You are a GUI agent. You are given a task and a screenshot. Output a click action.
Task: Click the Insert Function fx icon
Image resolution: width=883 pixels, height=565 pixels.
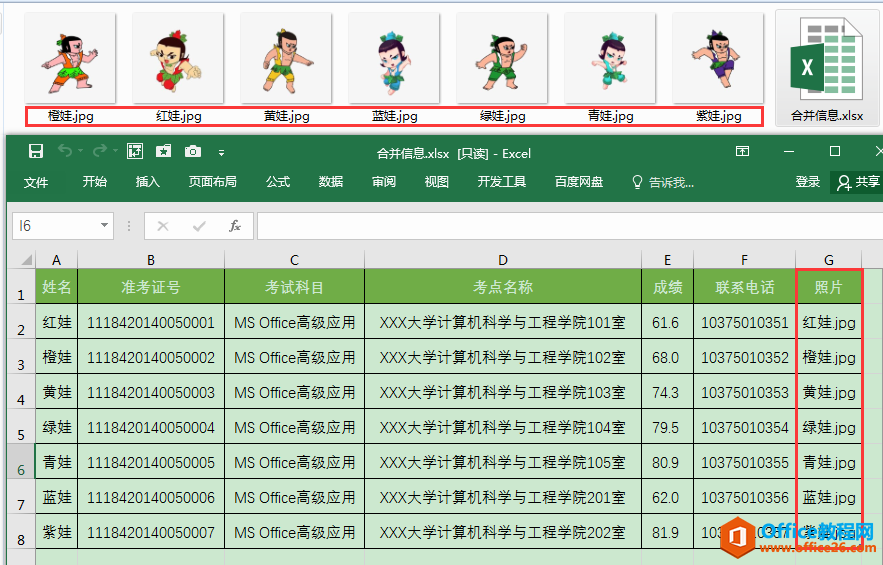235,226
